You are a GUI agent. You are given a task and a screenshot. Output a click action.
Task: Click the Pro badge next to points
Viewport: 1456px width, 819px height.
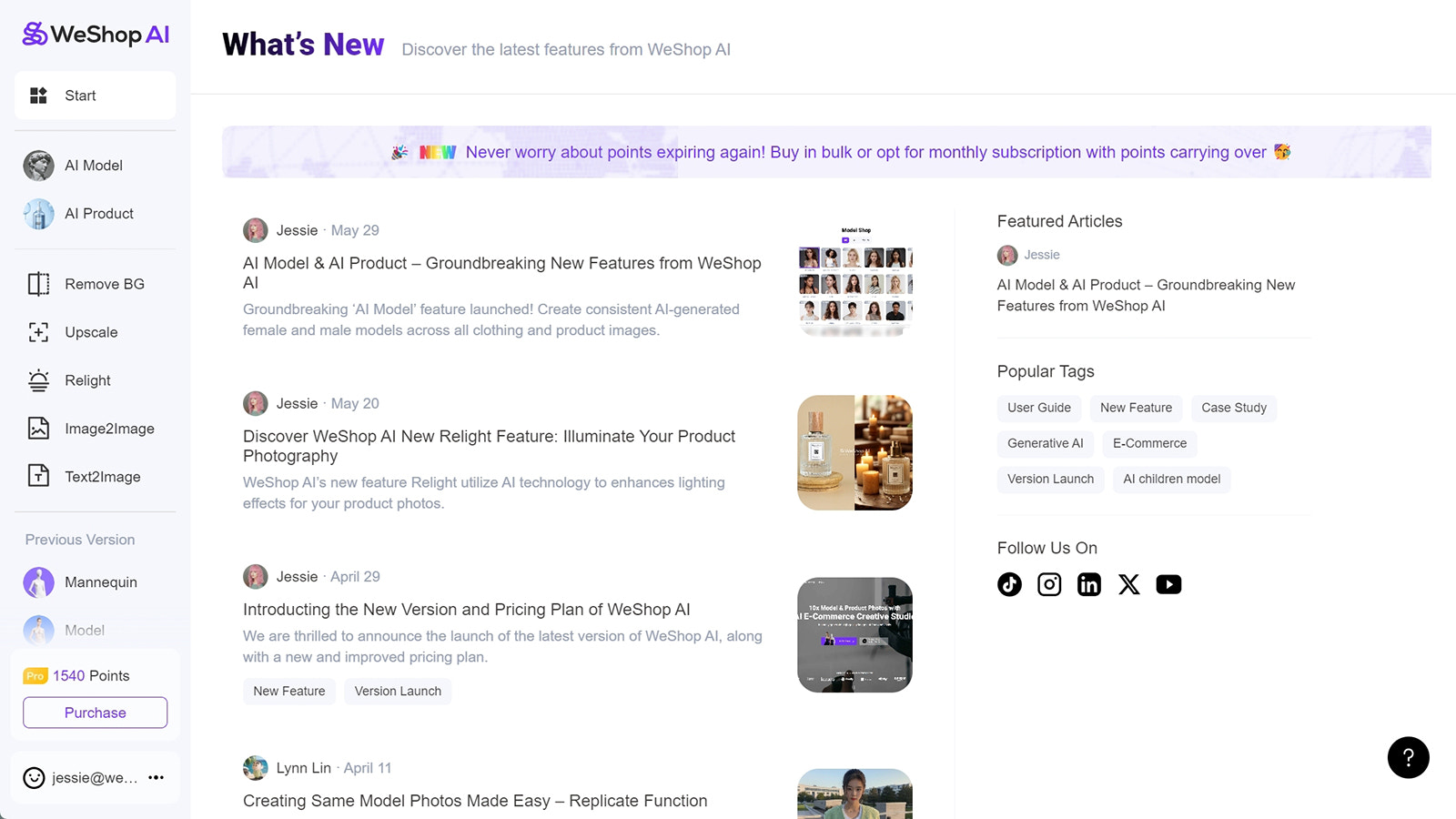click(35, 676)
